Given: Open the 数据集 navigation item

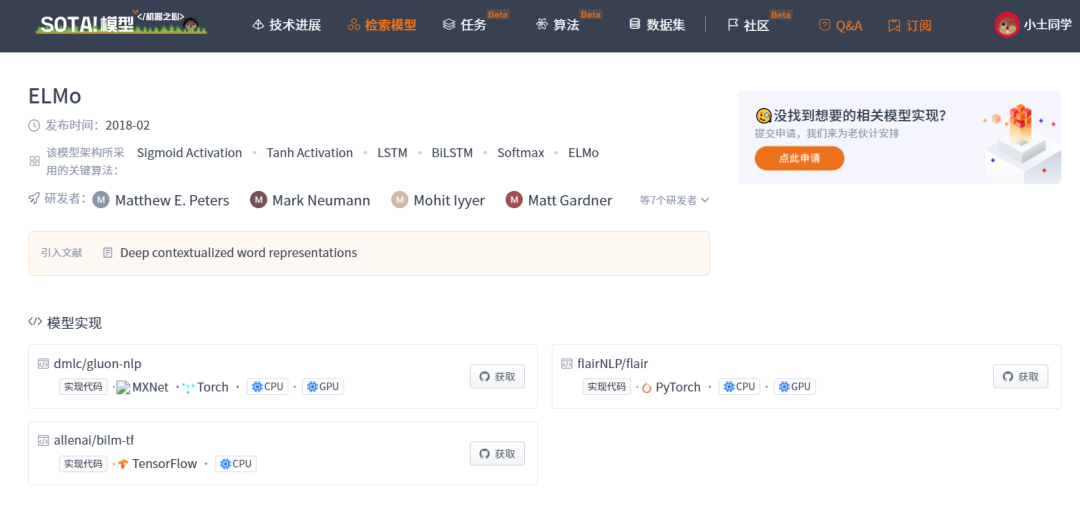Looking at the screenshot, I should tap(657, 25).
